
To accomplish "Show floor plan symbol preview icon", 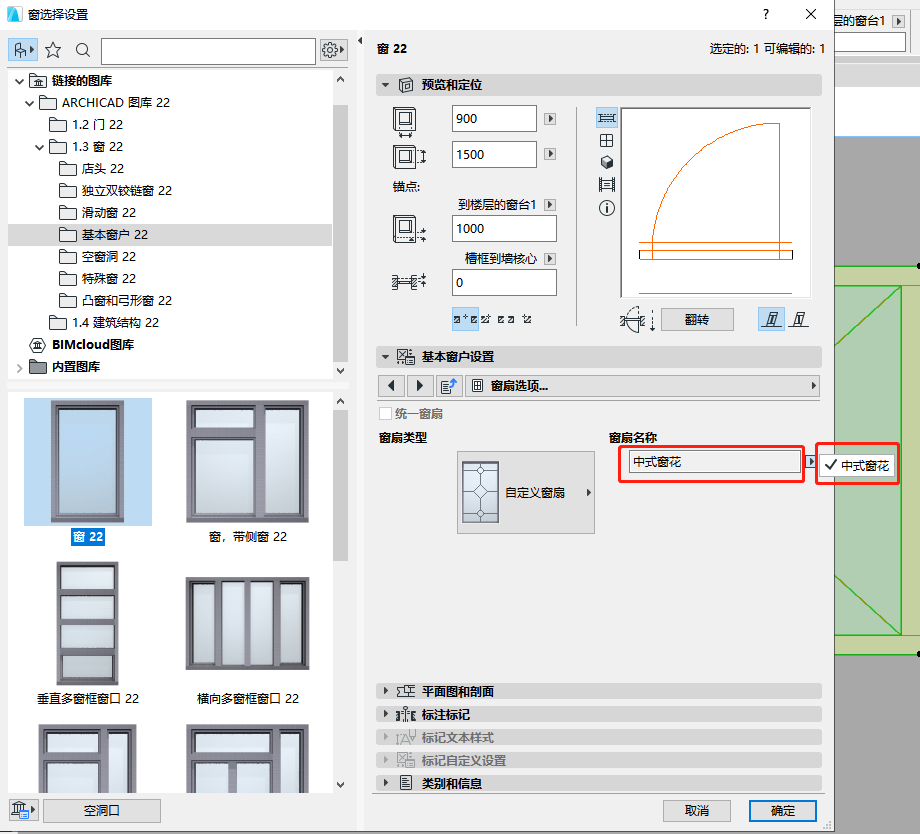I will pyautogui.click(x=607, y=117).
